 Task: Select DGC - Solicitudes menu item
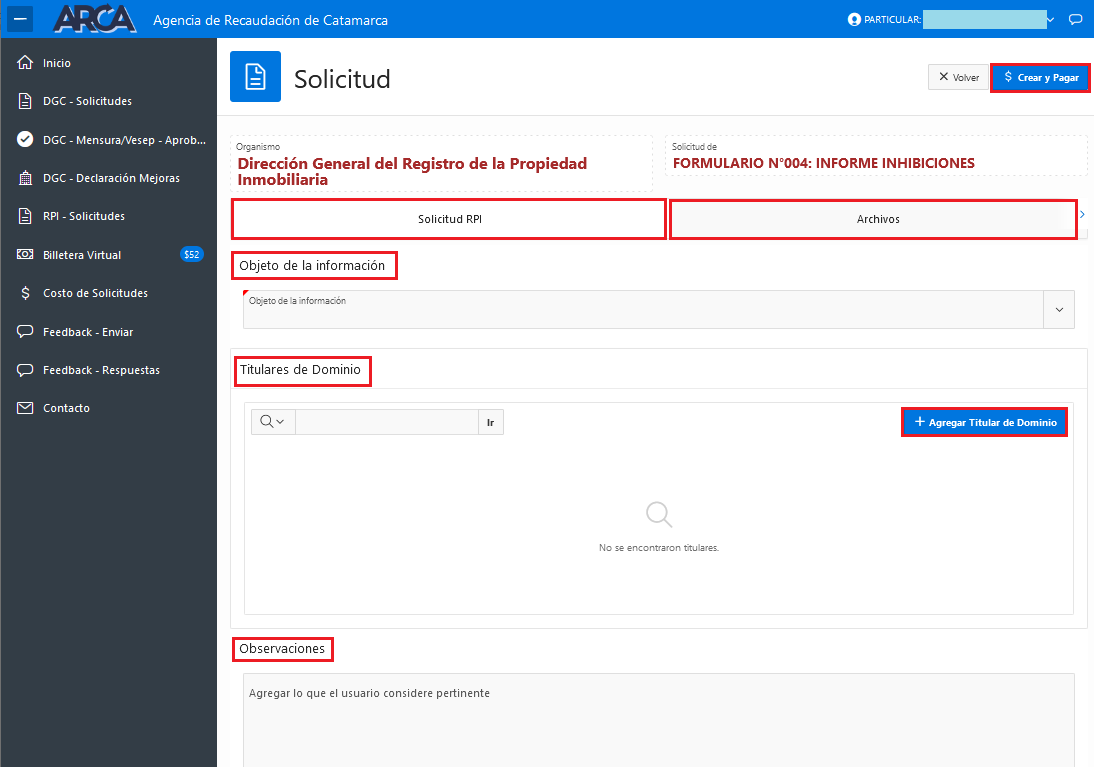pos(87,101)
